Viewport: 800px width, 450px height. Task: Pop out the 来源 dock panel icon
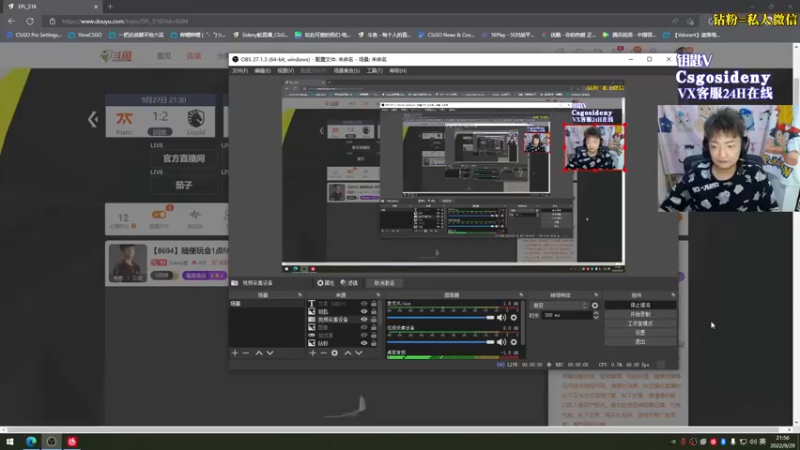click(x=378, y=295)
